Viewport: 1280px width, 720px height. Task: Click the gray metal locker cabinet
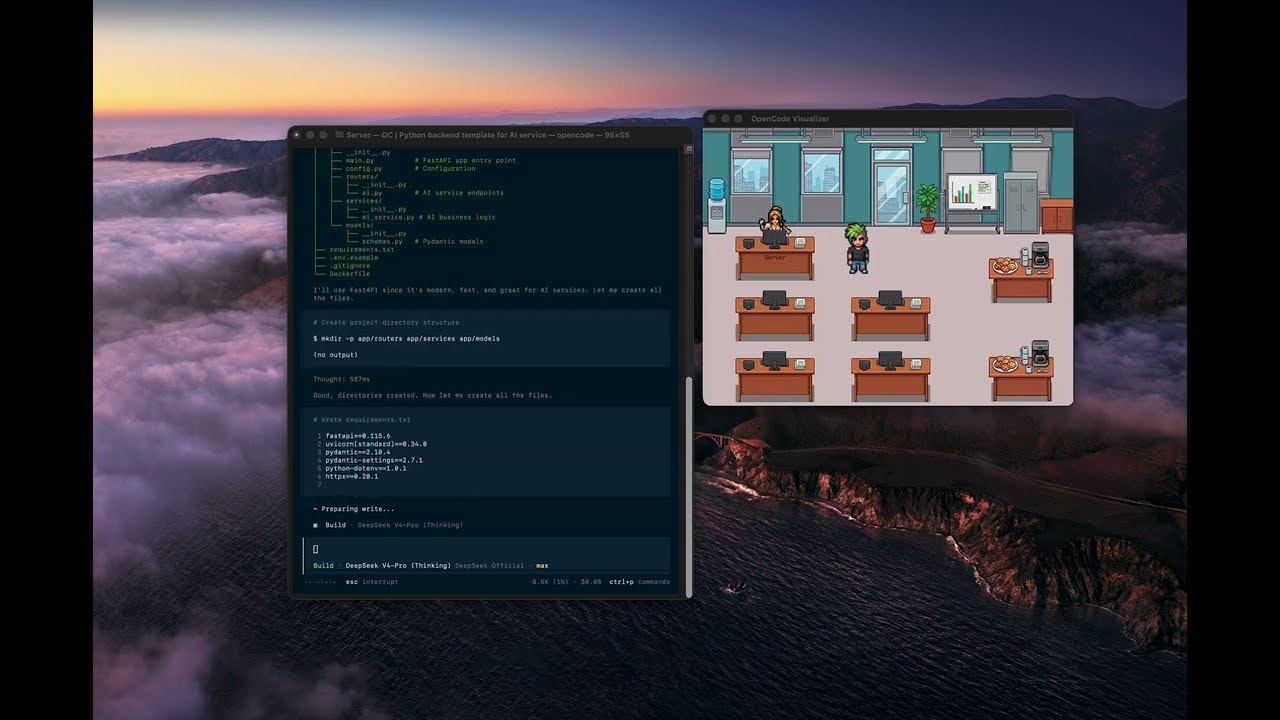1020,203
